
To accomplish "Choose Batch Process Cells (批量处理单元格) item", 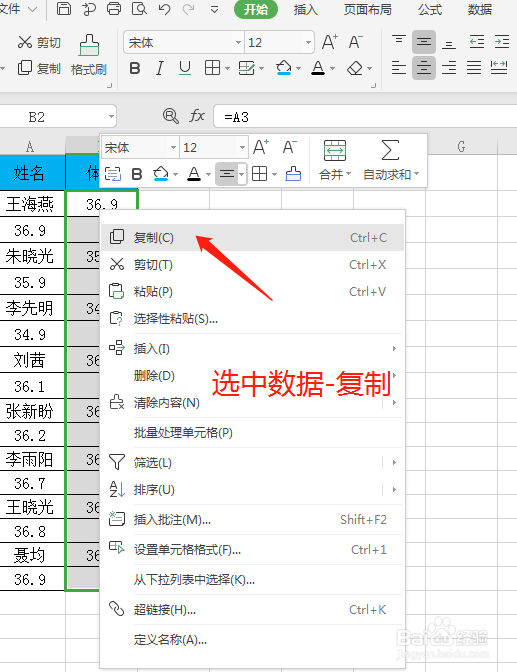I will [252, 432].
